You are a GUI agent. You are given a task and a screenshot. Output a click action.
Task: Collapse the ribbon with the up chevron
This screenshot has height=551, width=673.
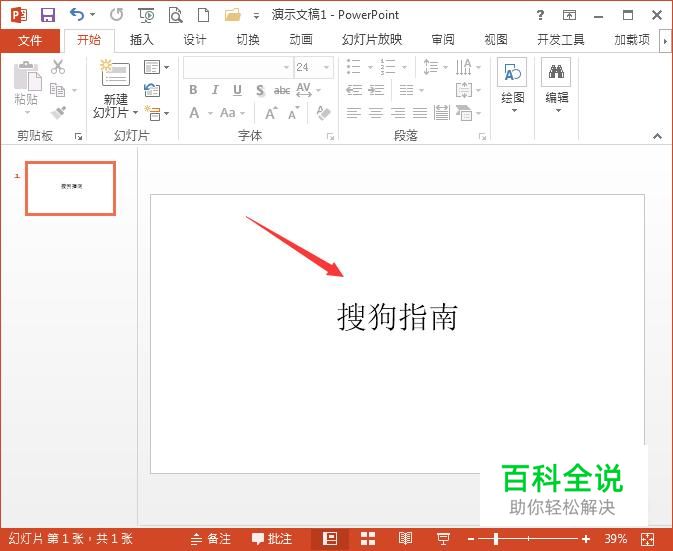tap(657, 136)
